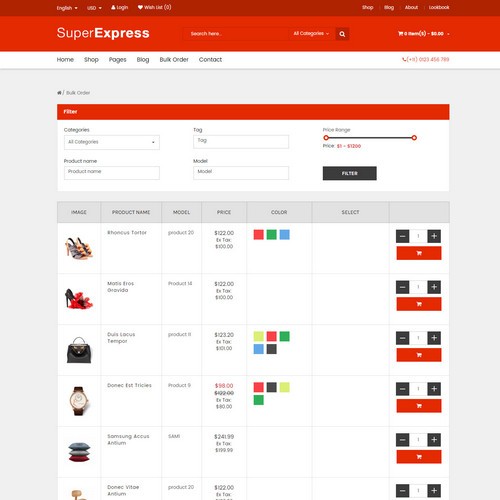
Task: Click the dark FILTER button
Action: click(350, 173)
